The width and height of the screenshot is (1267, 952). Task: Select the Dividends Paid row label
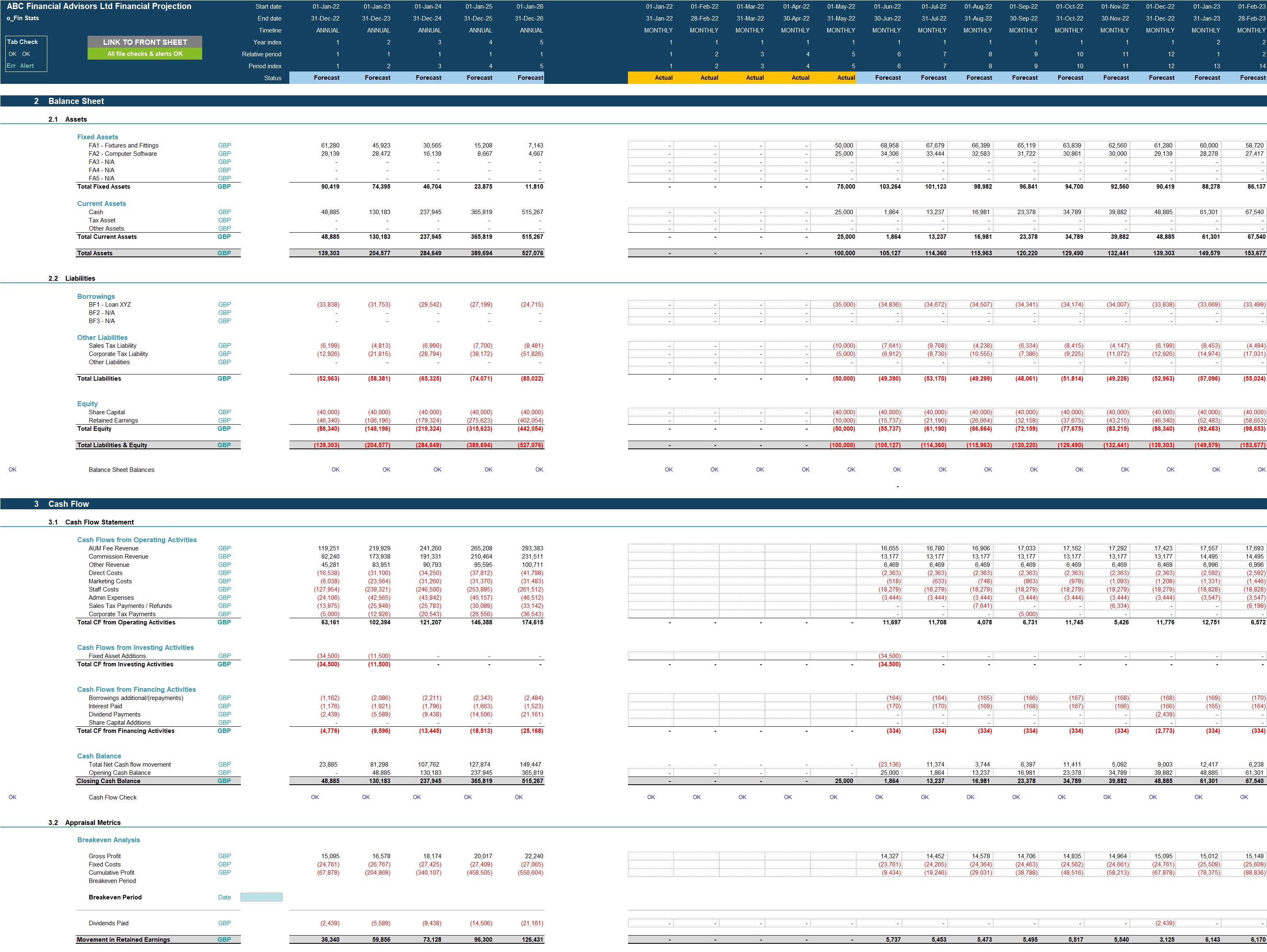tap(108, 923)
